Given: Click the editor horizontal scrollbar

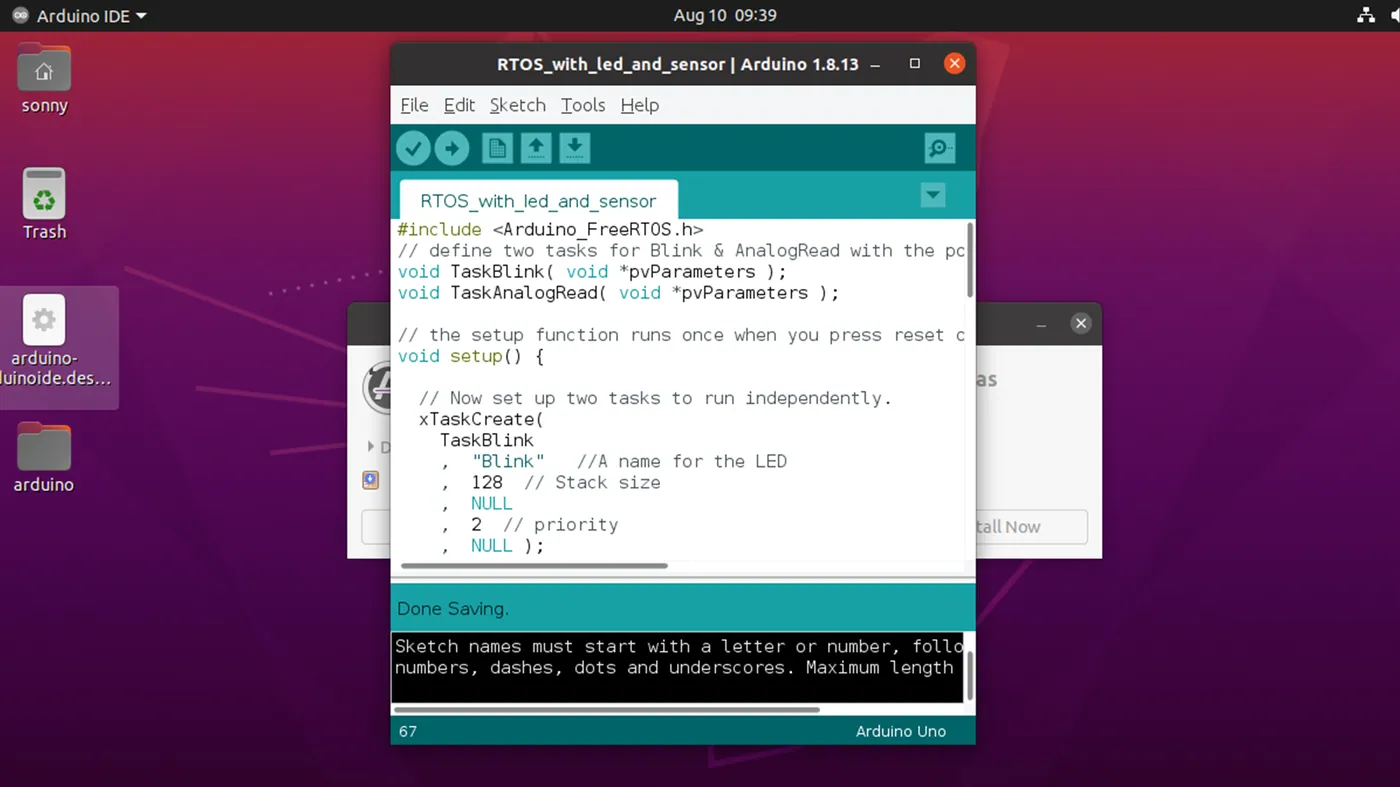Looking at the screenshot, I should click(533, 566).
